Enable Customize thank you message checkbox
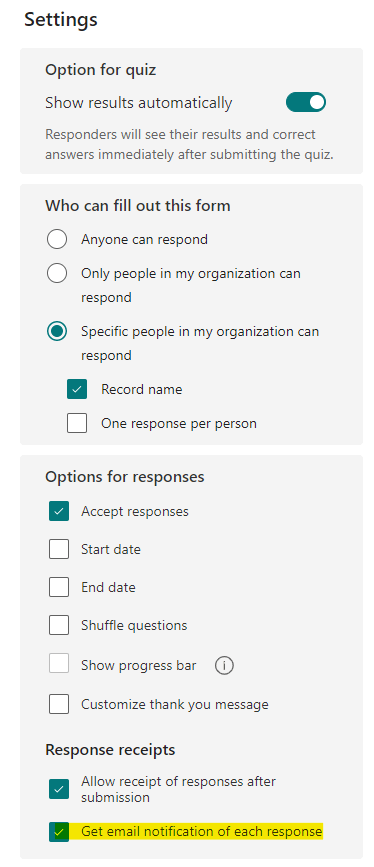The height and width of the screenshot is (867, 374). coord(59,704)
